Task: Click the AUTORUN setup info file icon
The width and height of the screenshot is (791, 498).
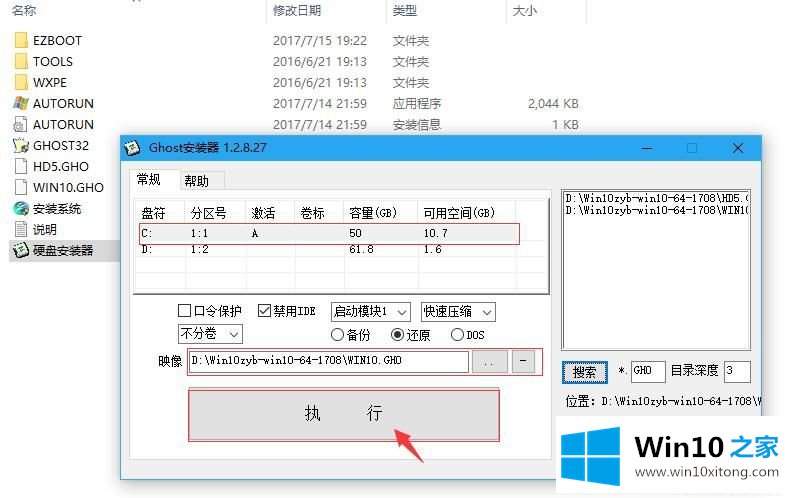Action: pyautogui.click(x=21, y=124)
